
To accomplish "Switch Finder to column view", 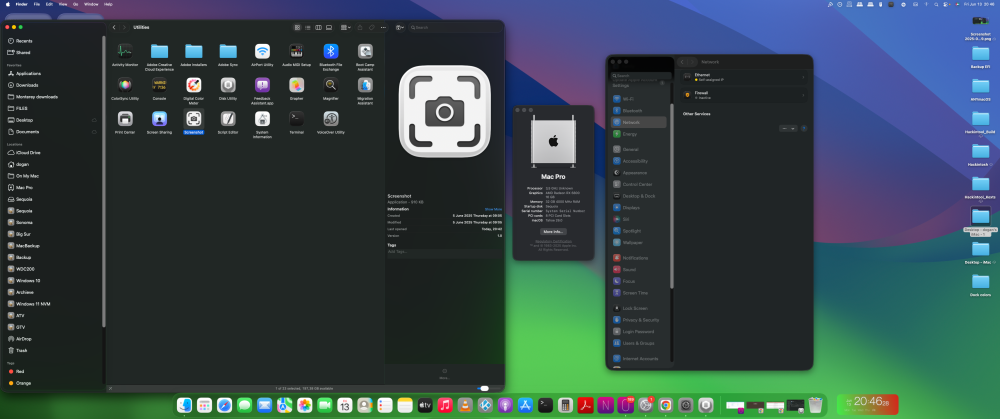I will tap(318, 27).
